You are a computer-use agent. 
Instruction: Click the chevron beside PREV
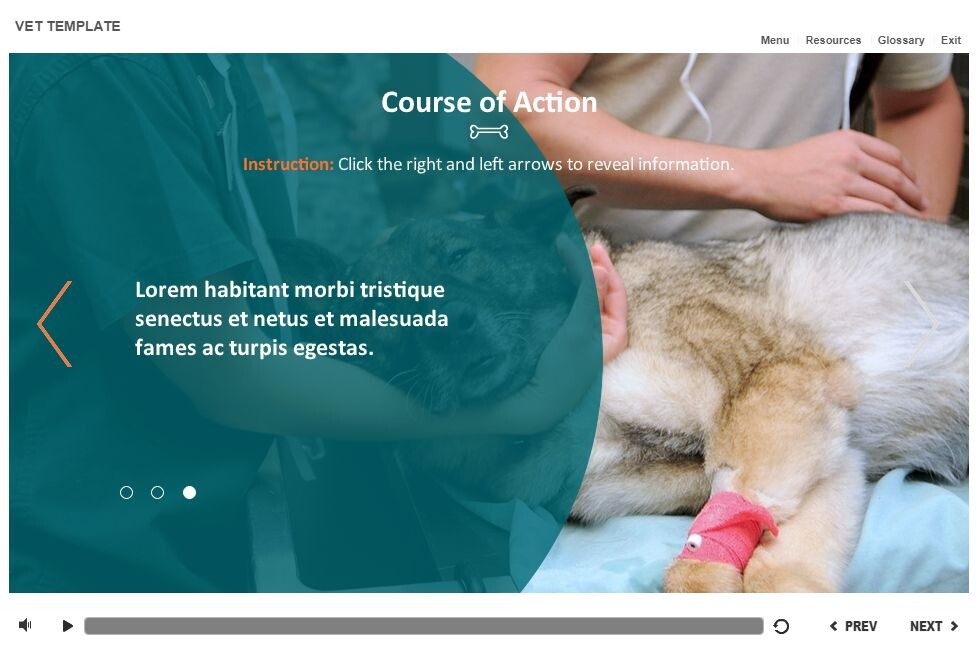click(834, 626)
